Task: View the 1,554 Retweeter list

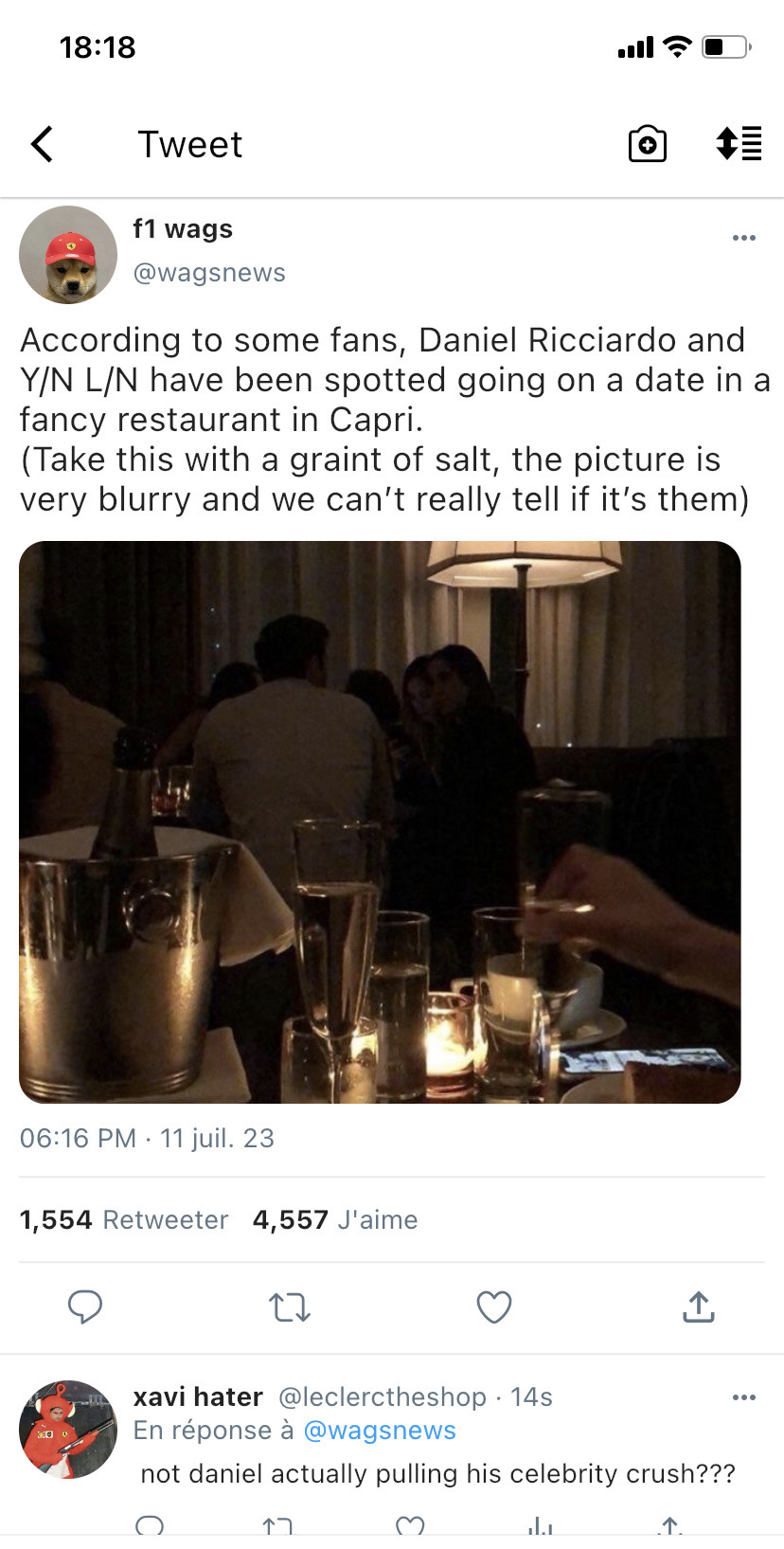Action: [x=124, y=1219]
